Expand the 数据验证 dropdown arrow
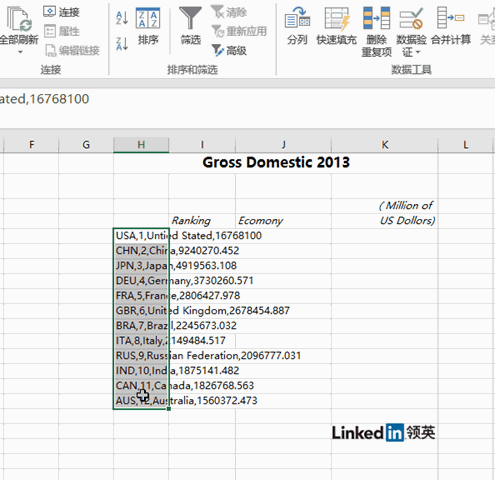 click(x=418, y=52)
